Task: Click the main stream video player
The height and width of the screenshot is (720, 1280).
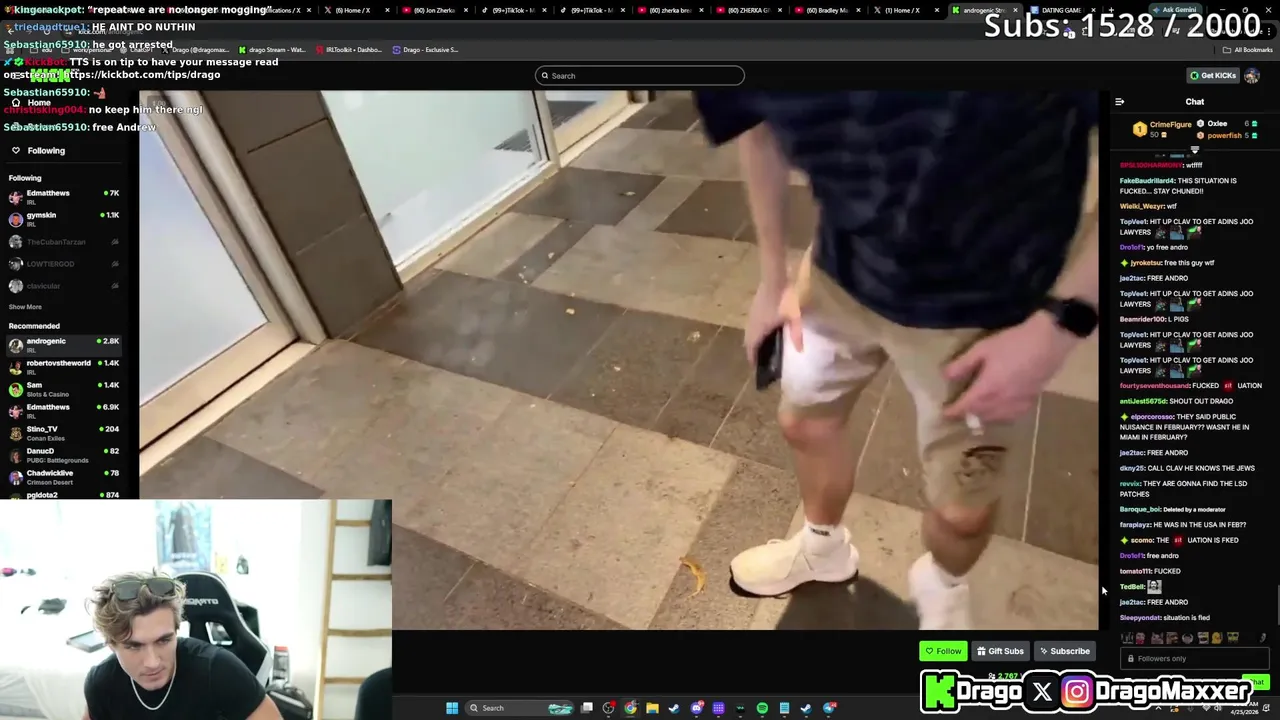Action: [x=619, y=360]
